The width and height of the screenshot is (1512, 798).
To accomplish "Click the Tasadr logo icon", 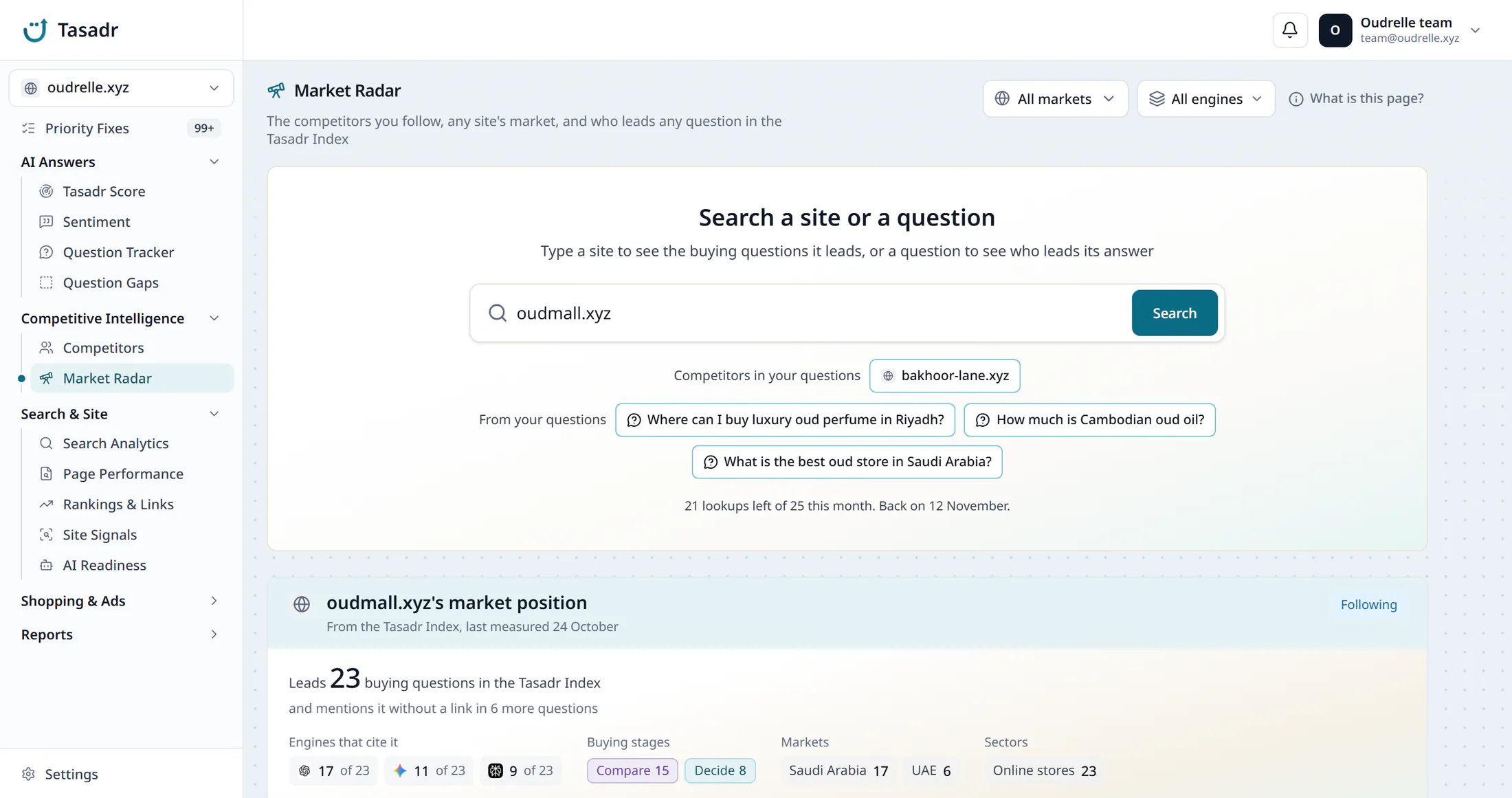I will point(35,30).
